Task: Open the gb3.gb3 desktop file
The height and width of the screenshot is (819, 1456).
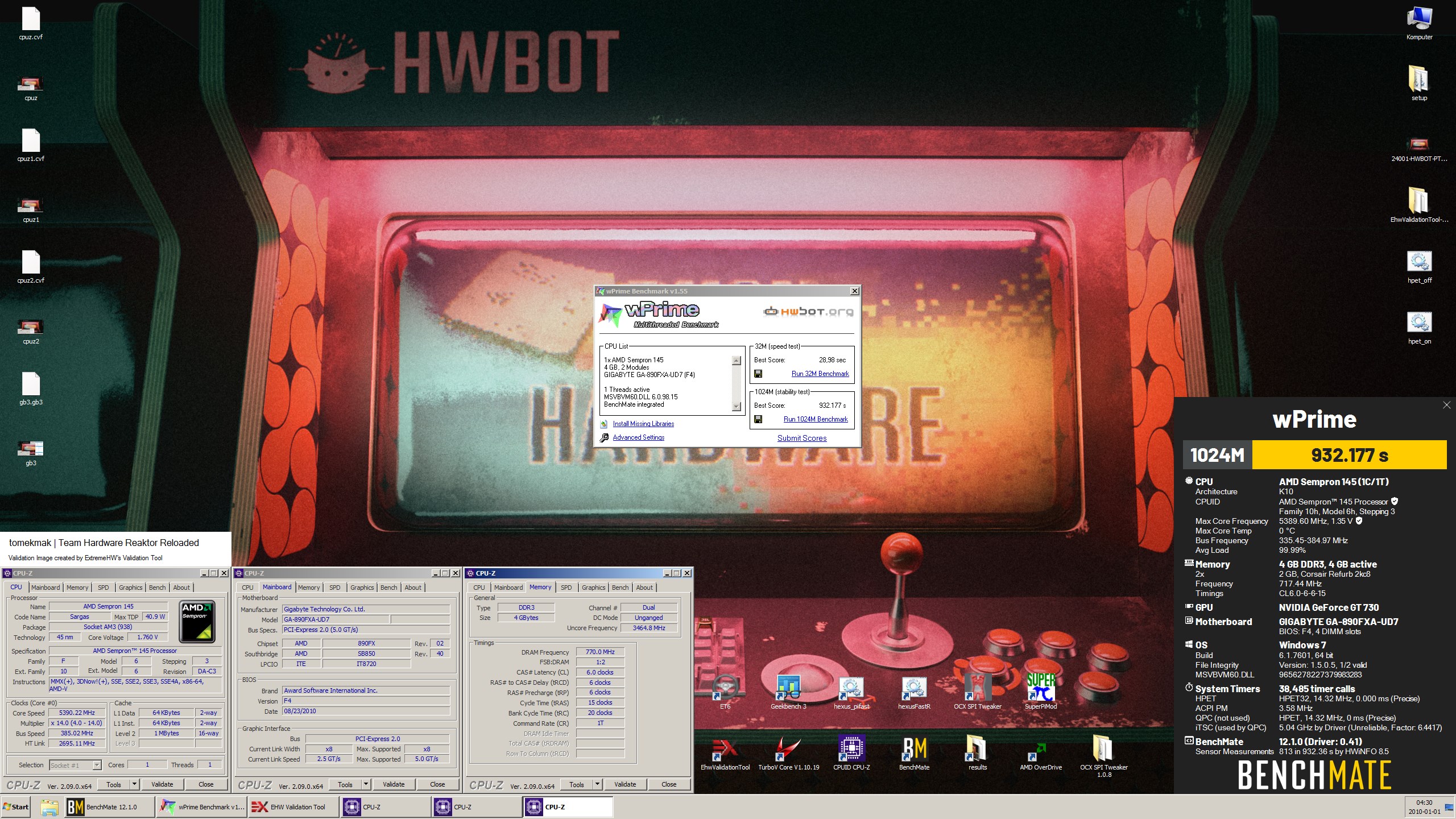Action: click(x=31, y=388)
